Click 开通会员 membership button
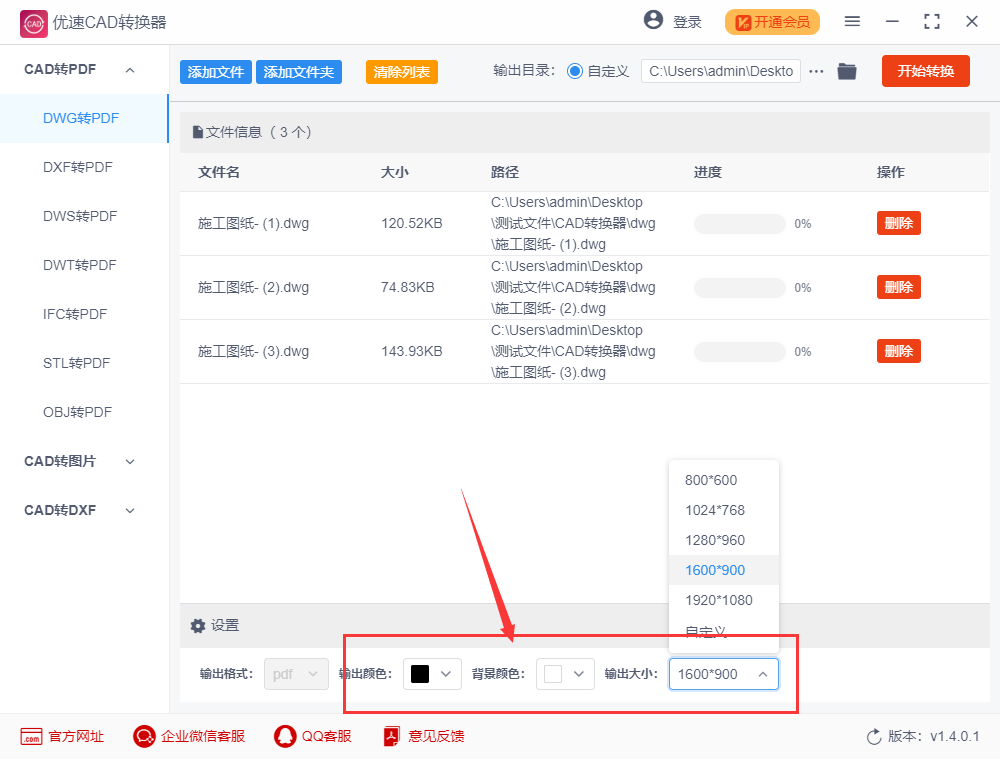 point(772,21)
